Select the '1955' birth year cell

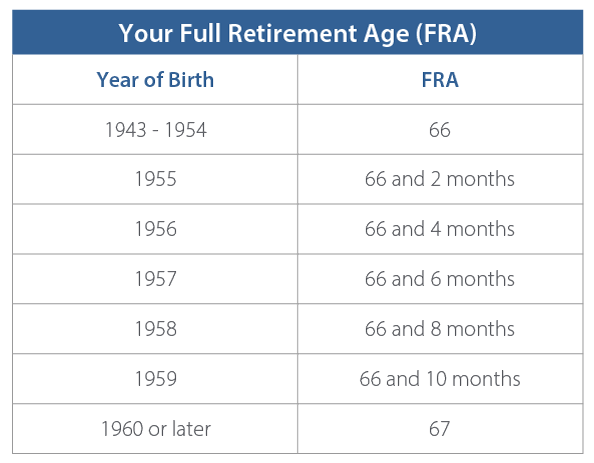click(x=156, y=179)
